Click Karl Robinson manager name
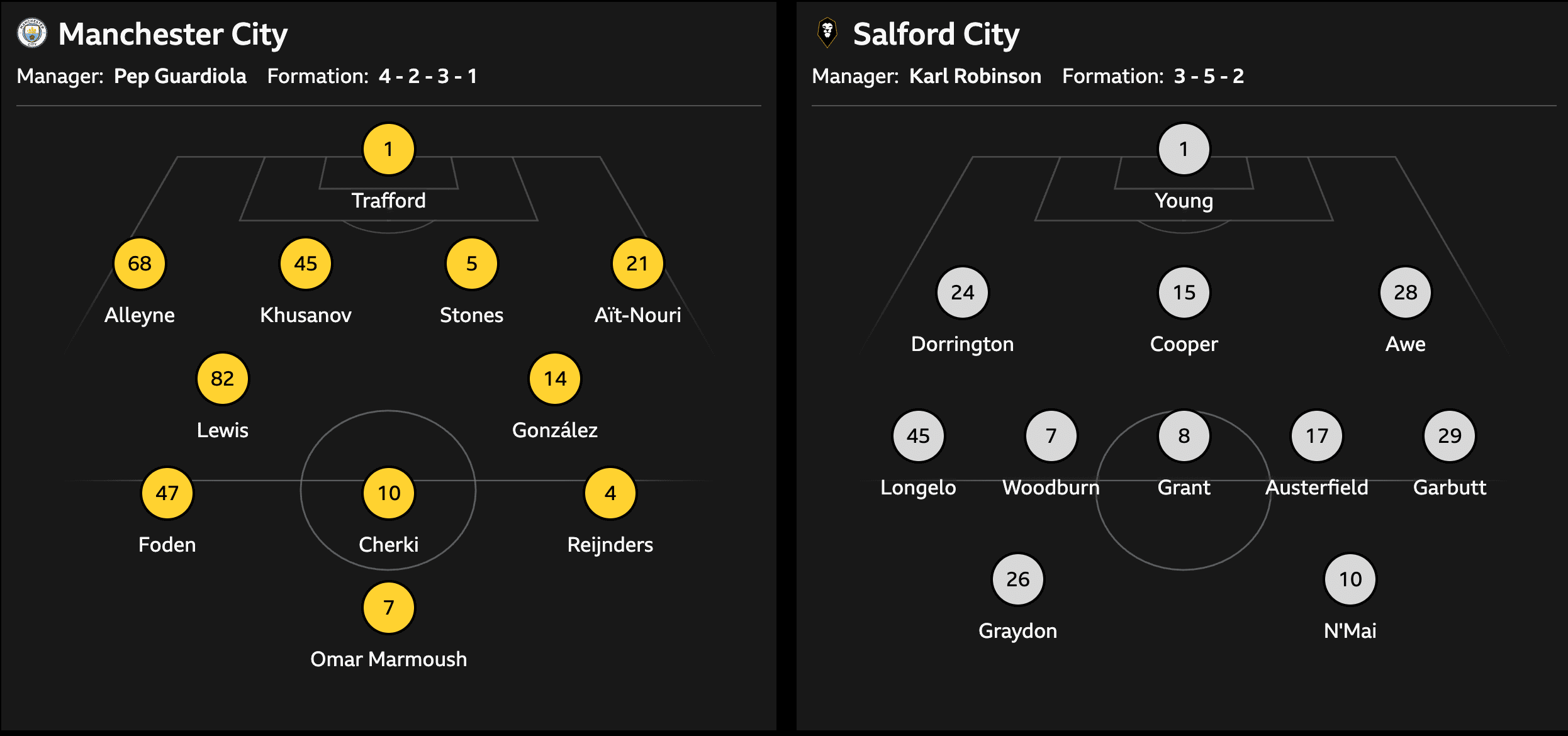1568x736 pixels. [975, 76]
